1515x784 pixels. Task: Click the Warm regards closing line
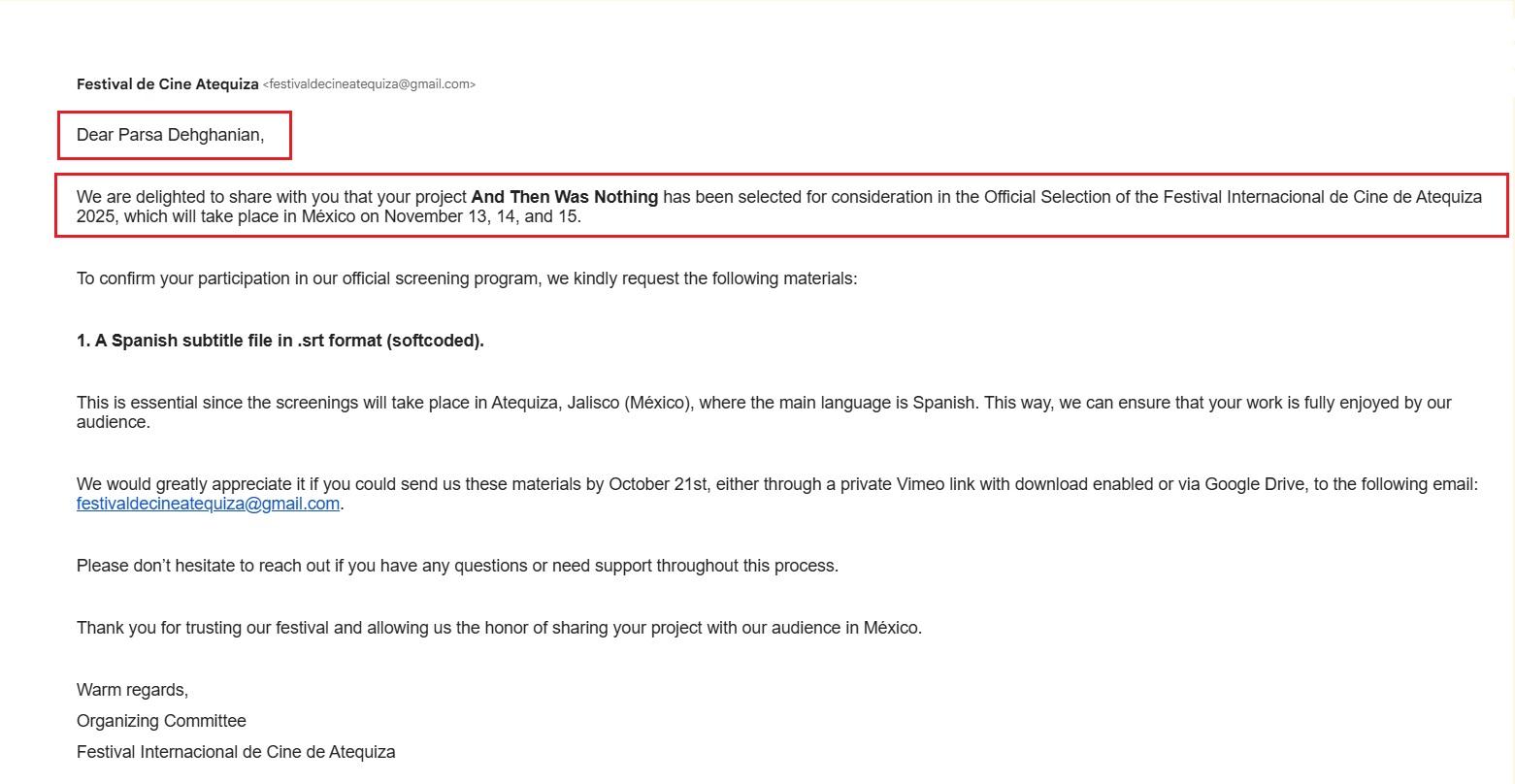(x=132, y=690)
